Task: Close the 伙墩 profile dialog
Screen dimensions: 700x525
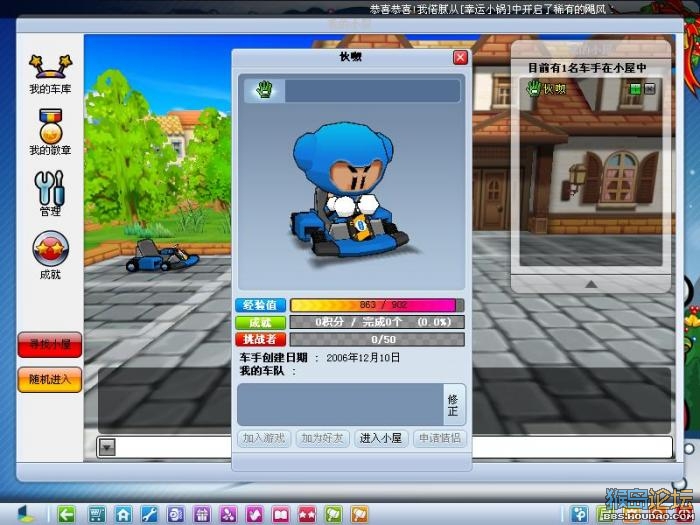Action: tap(460, 58)
